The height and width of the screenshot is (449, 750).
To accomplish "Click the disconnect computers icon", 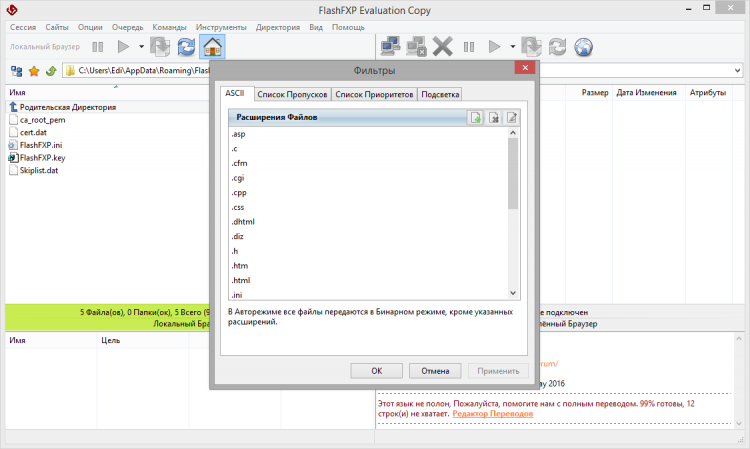I will (x=416, y=47).
